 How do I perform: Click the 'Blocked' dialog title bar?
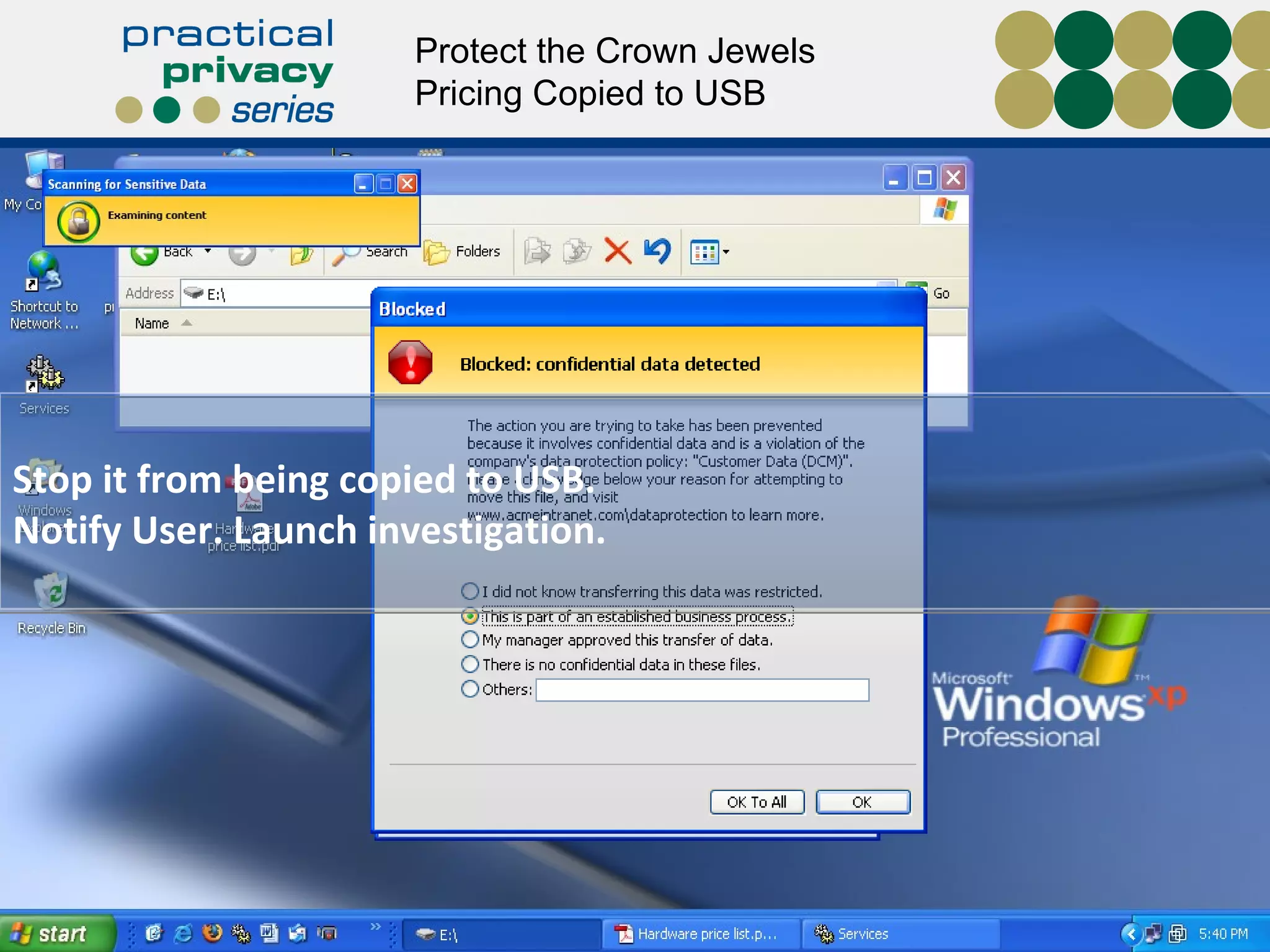coord(648,309)
